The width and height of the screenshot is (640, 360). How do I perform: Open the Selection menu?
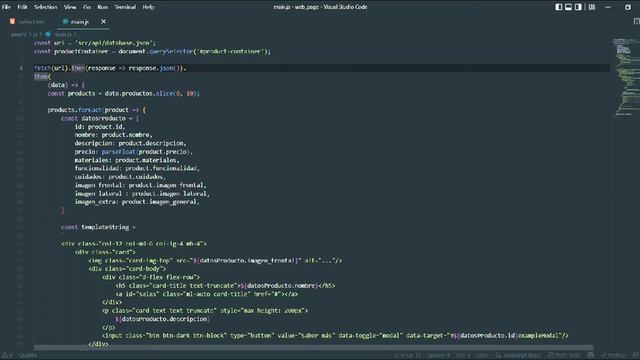[x=46, y=7]
